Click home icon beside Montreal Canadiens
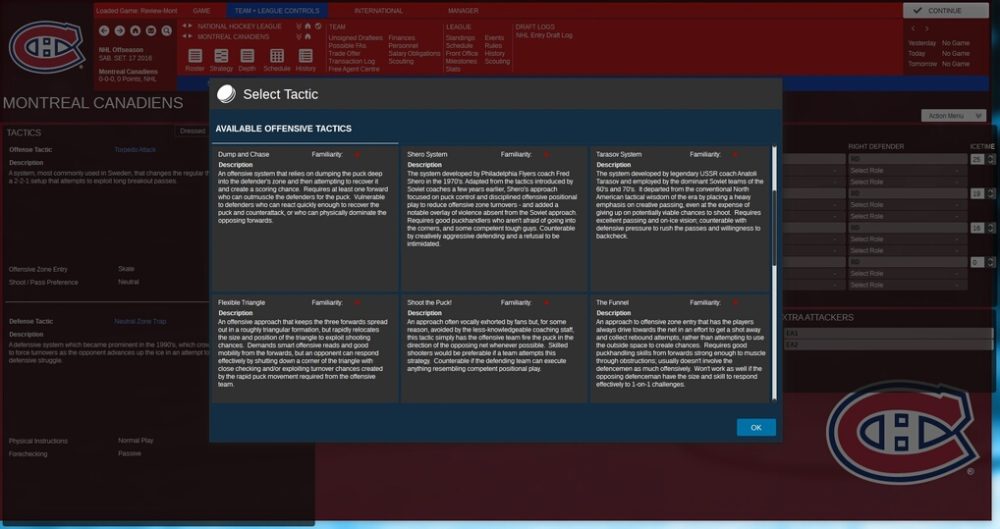The width and height of the screenshot is (1000, 529). coord(308,36)
